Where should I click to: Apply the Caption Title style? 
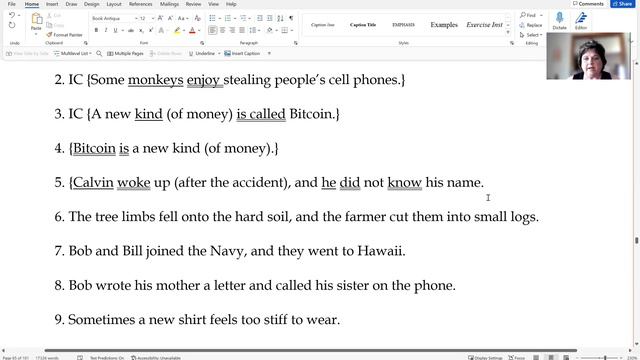pyautogui.click(x=363, y=25)
